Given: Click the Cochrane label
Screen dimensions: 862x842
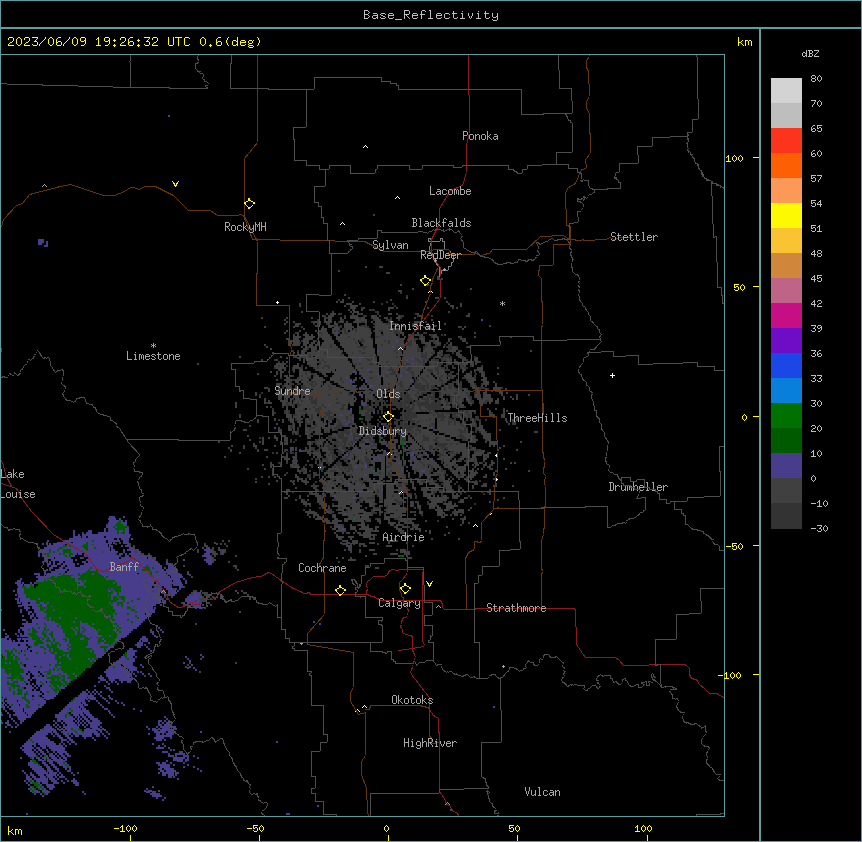Looking at the screenshot, I should pyautogui.click(x=322, y=568).
